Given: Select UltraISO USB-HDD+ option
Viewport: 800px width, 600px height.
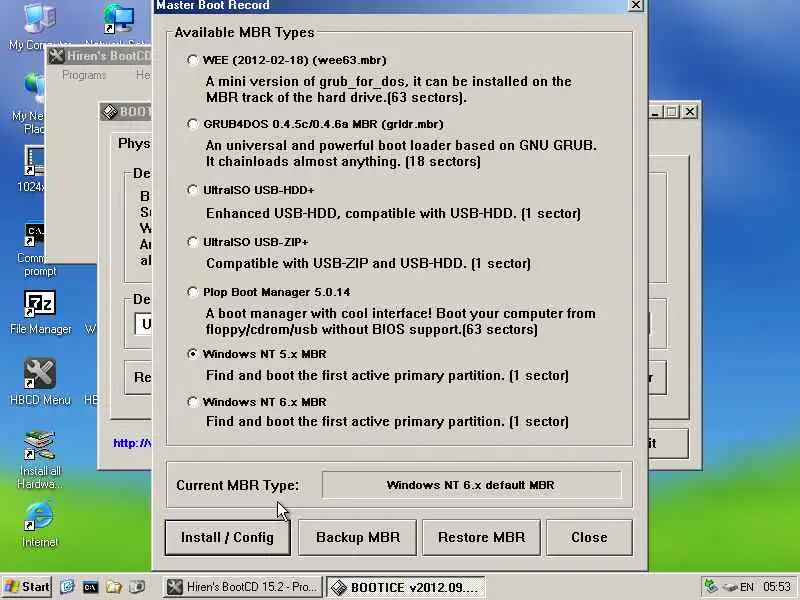Looking at the screenshot, I should [x=192, y=190].
